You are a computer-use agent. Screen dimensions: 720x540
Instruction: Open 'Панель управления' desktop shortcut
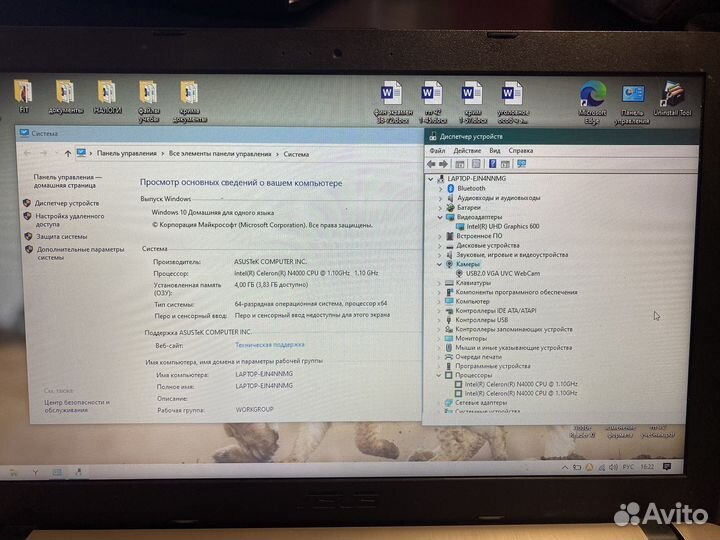coord(632,103)
